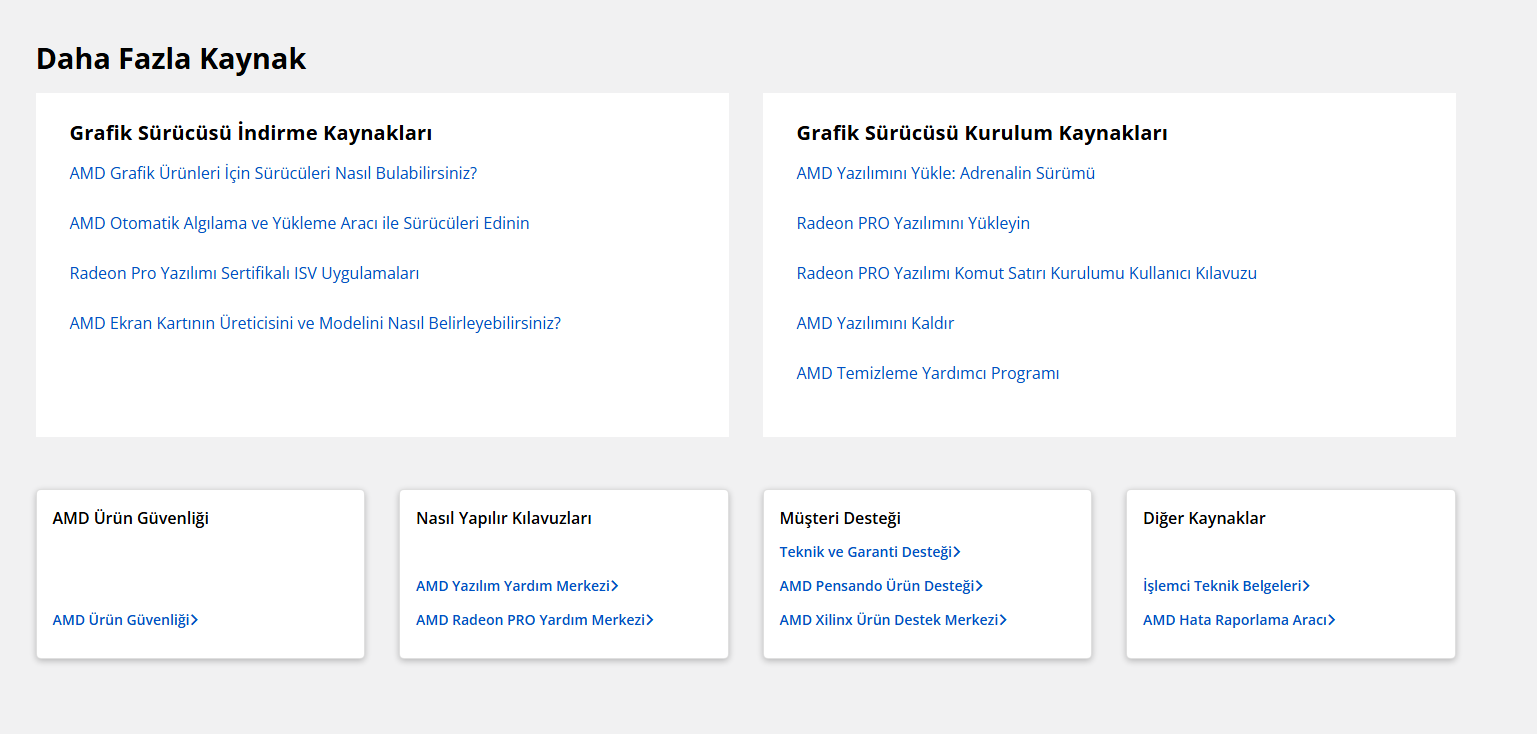Open Radeon PRO Komut Satırı Kurulumu Kılavuzu
This screenshot has width=1537, height=734.
1026,273
